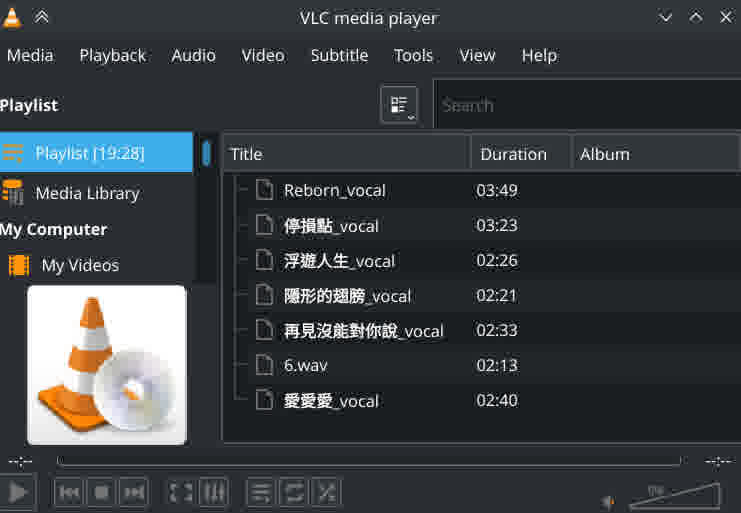This screenshot has height=513, width=741.
Task: Start playback with the Play button
Action: point(17,493)
